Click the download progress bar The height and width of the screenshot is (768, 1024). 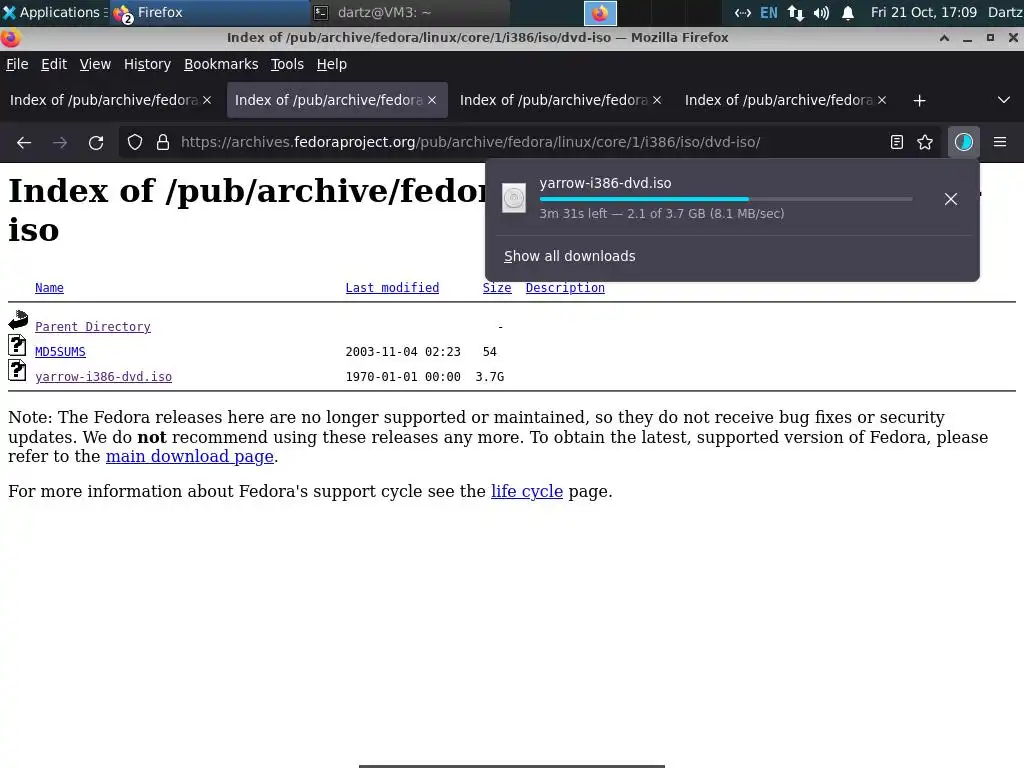[726, 199]
